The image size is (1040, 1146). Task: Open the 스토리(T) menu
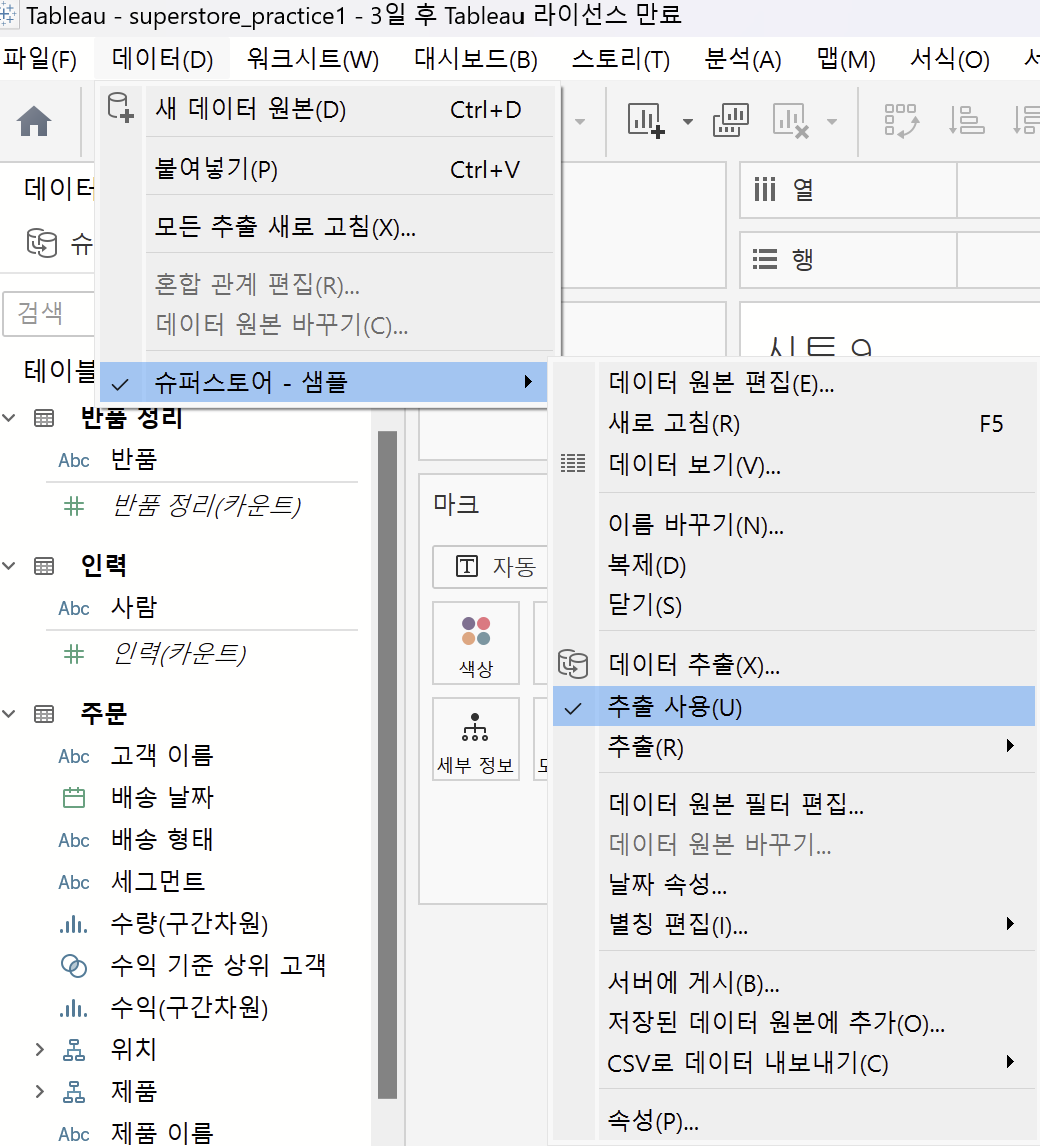click(620, 58)
